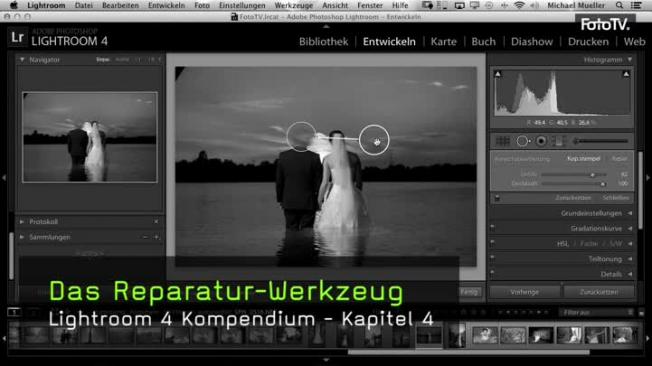Toggle Teiltonung panel on/off switch

coord(493,258)
